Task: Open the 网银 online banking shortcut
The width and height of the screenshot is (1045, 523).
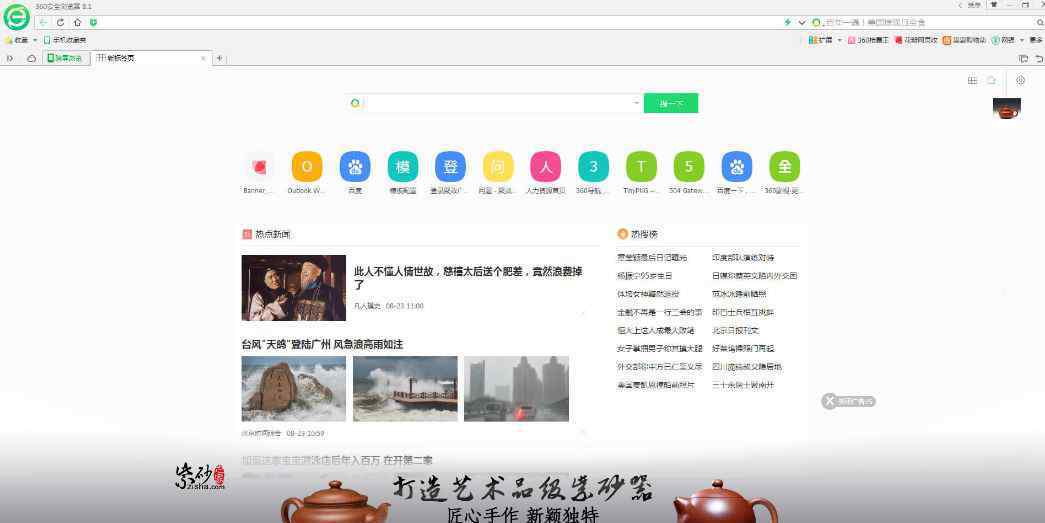Action: click(1003, 40)
